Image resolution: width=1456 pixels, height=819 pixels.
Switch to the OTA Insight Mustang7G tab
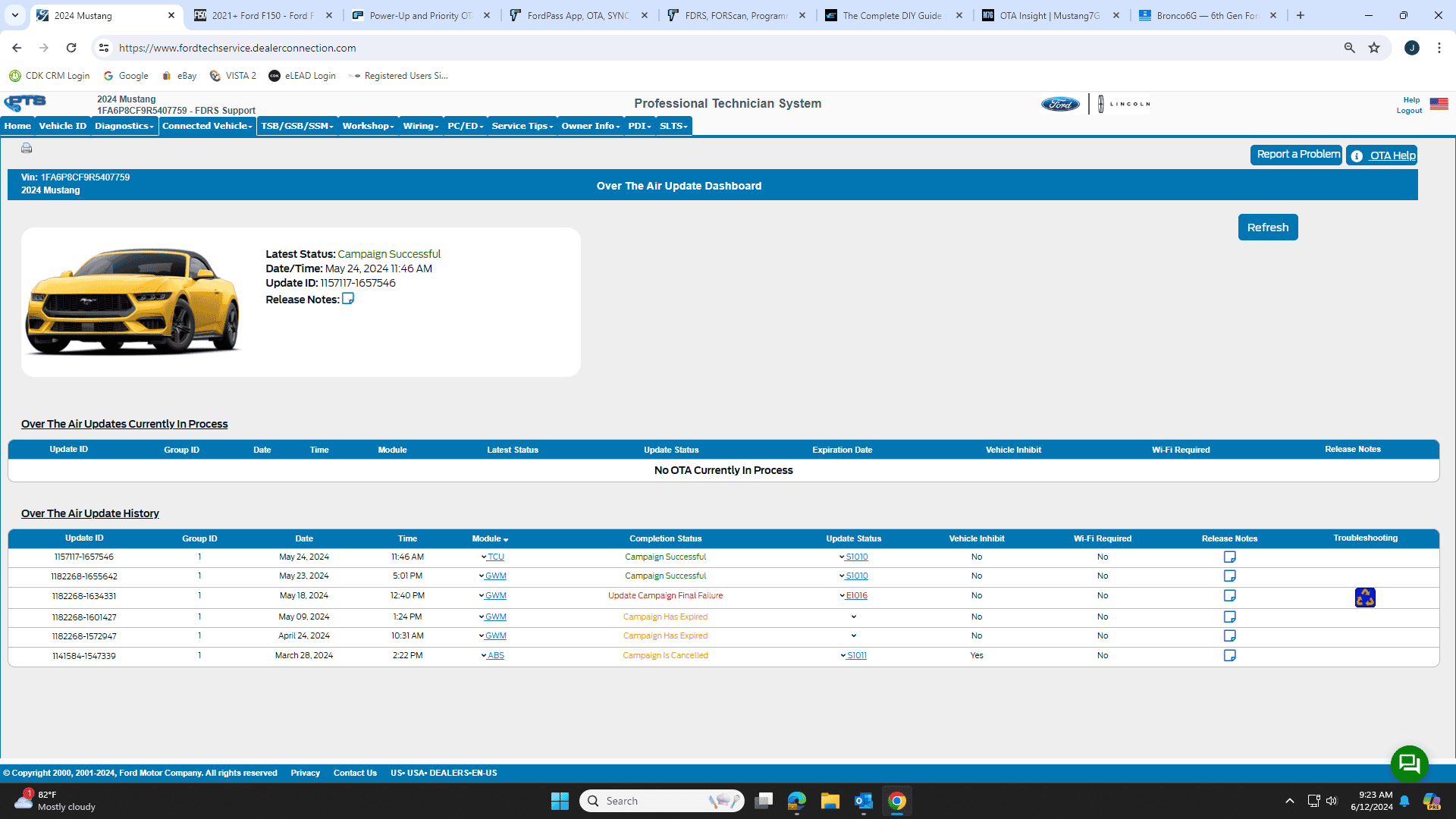coord(1050,15)
